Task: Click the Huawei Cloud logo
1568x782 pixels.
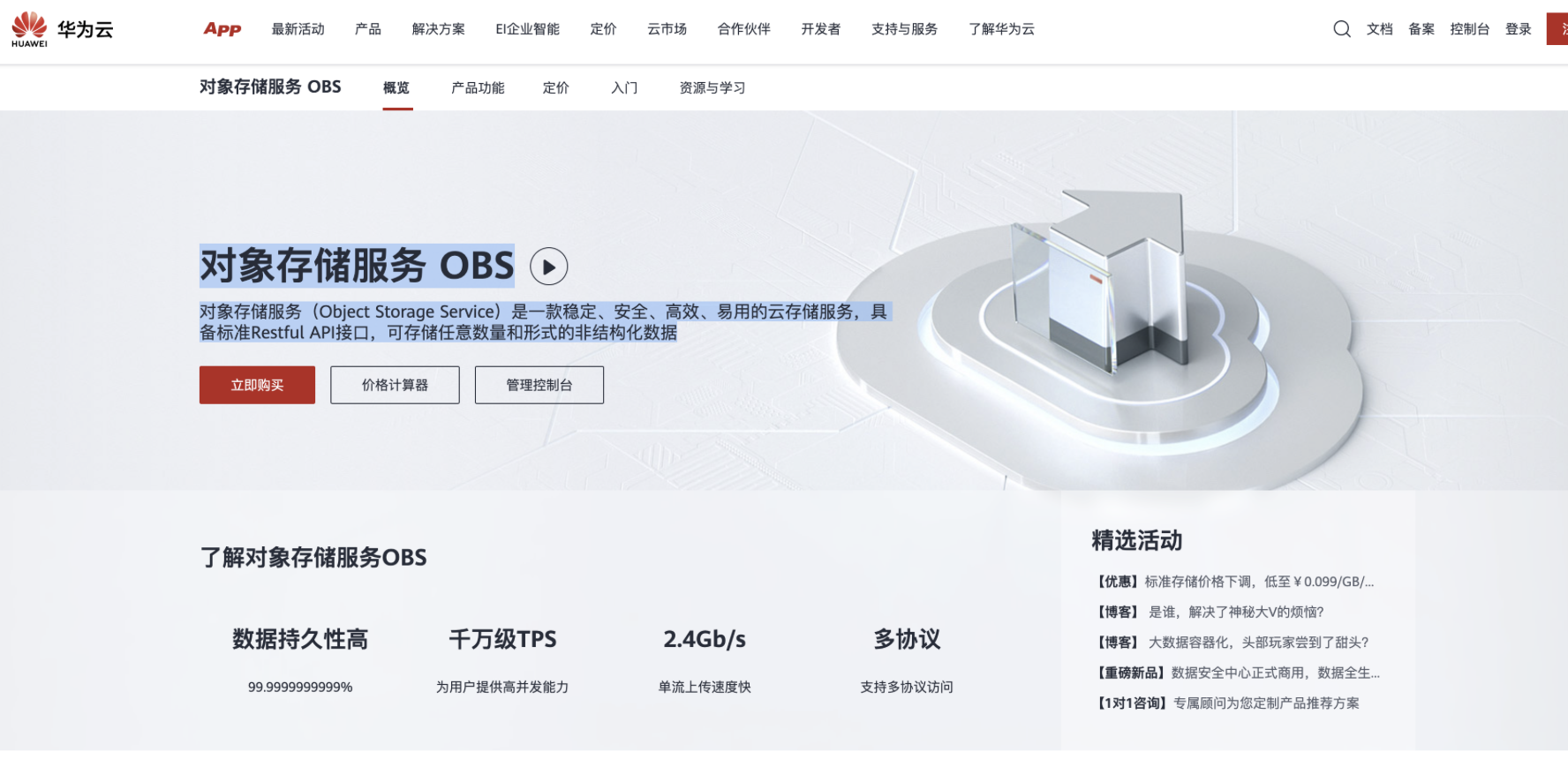Action: click(x=62, y=29)
